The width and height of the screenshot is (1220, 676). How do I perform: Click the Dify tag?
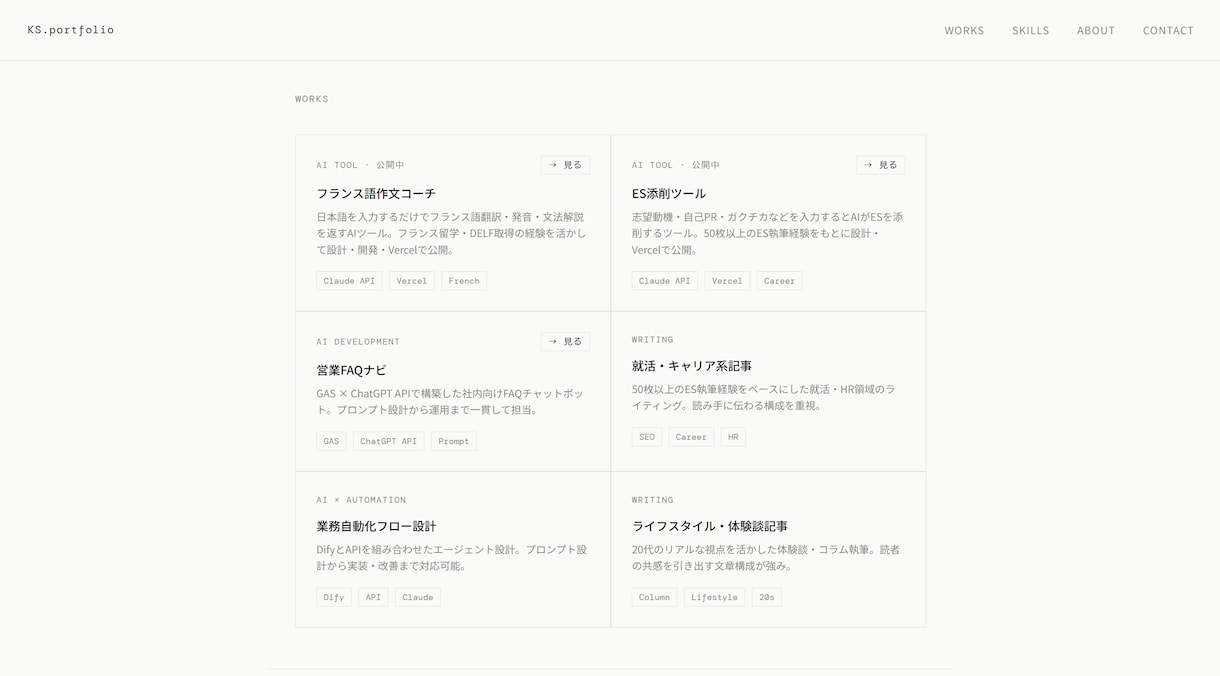coord(334,597)
